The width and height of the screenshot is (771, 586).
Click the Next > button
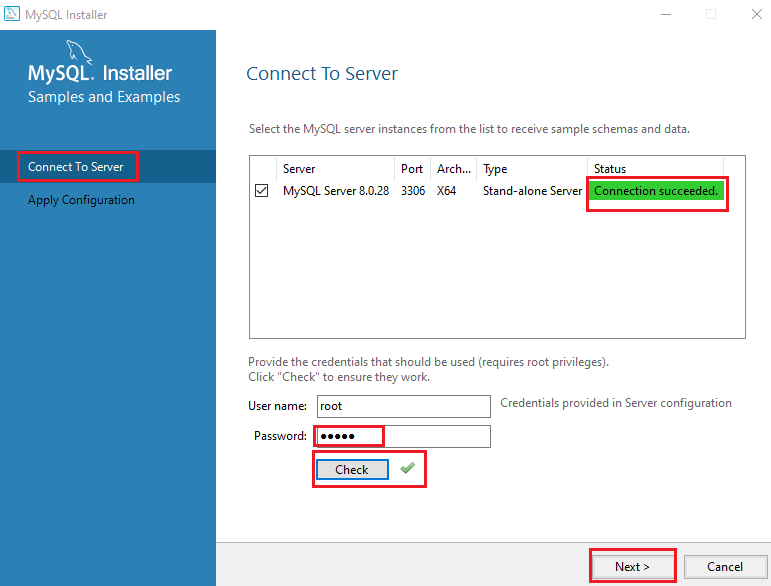pos(632,566)
